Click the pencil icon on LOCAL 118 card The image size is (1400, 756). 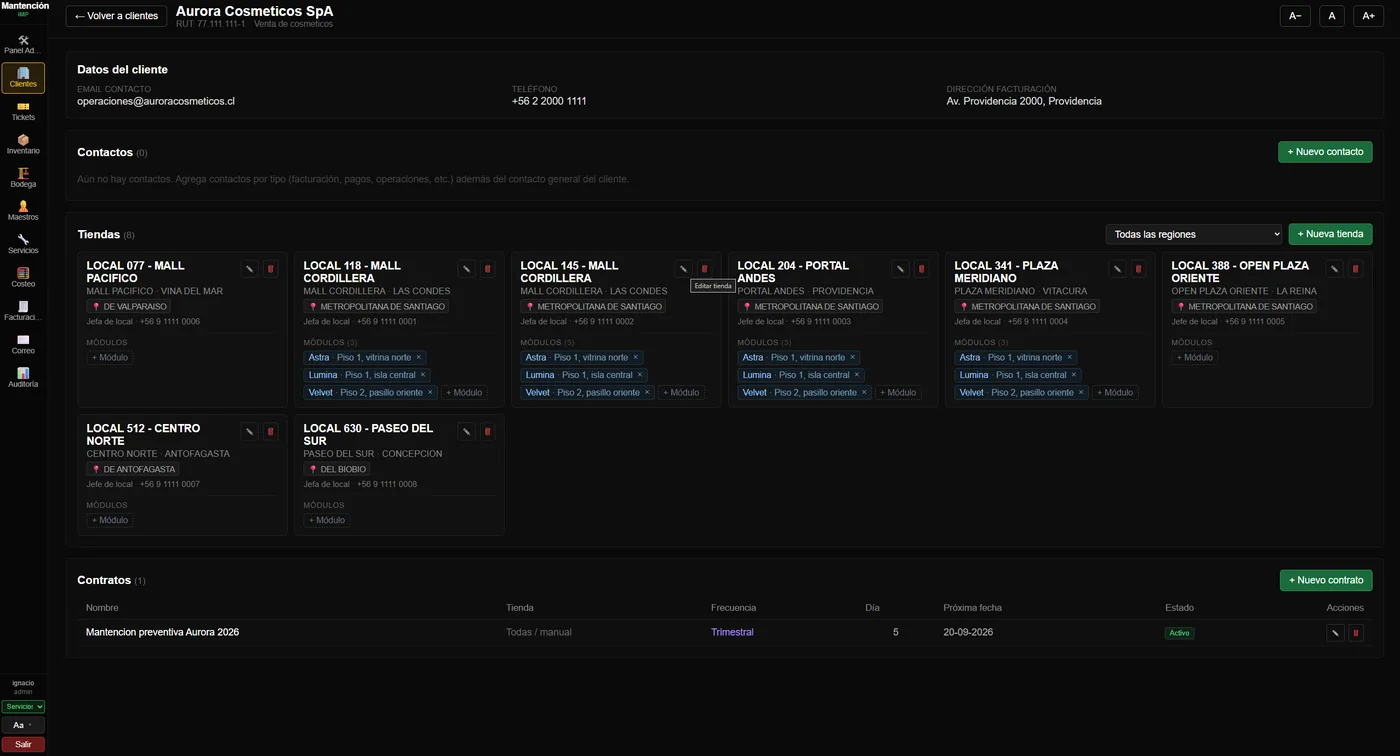tap(466, 269)
